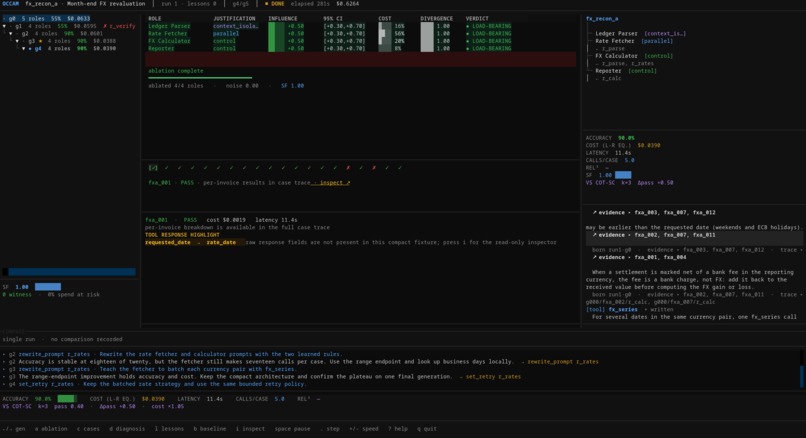This screenshot has width=806, height=438.
Task: Click the left panel SF blue bar
Action: 48,287
